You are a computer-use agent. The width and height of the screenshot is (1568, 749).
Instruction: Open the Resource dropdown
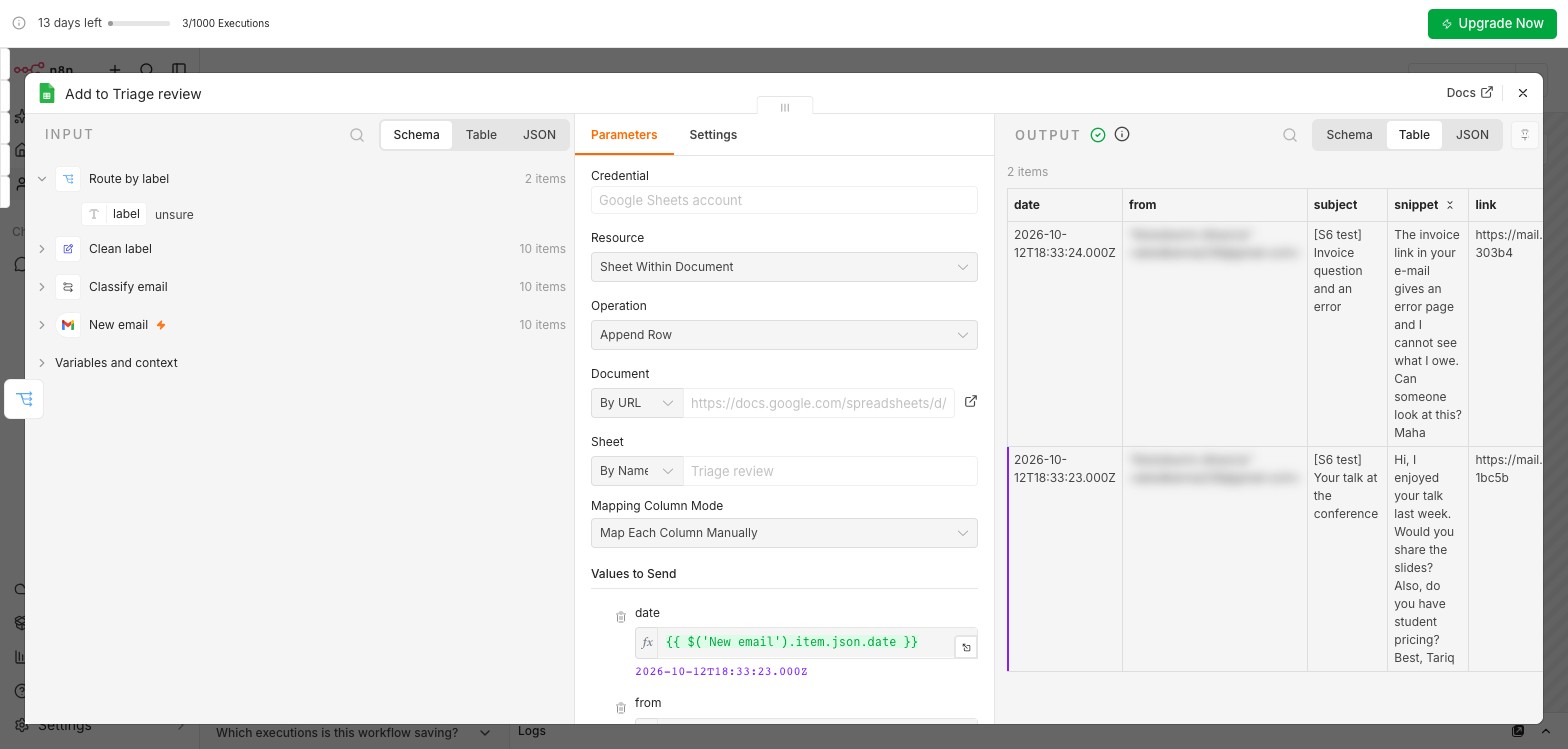[784, 267]
